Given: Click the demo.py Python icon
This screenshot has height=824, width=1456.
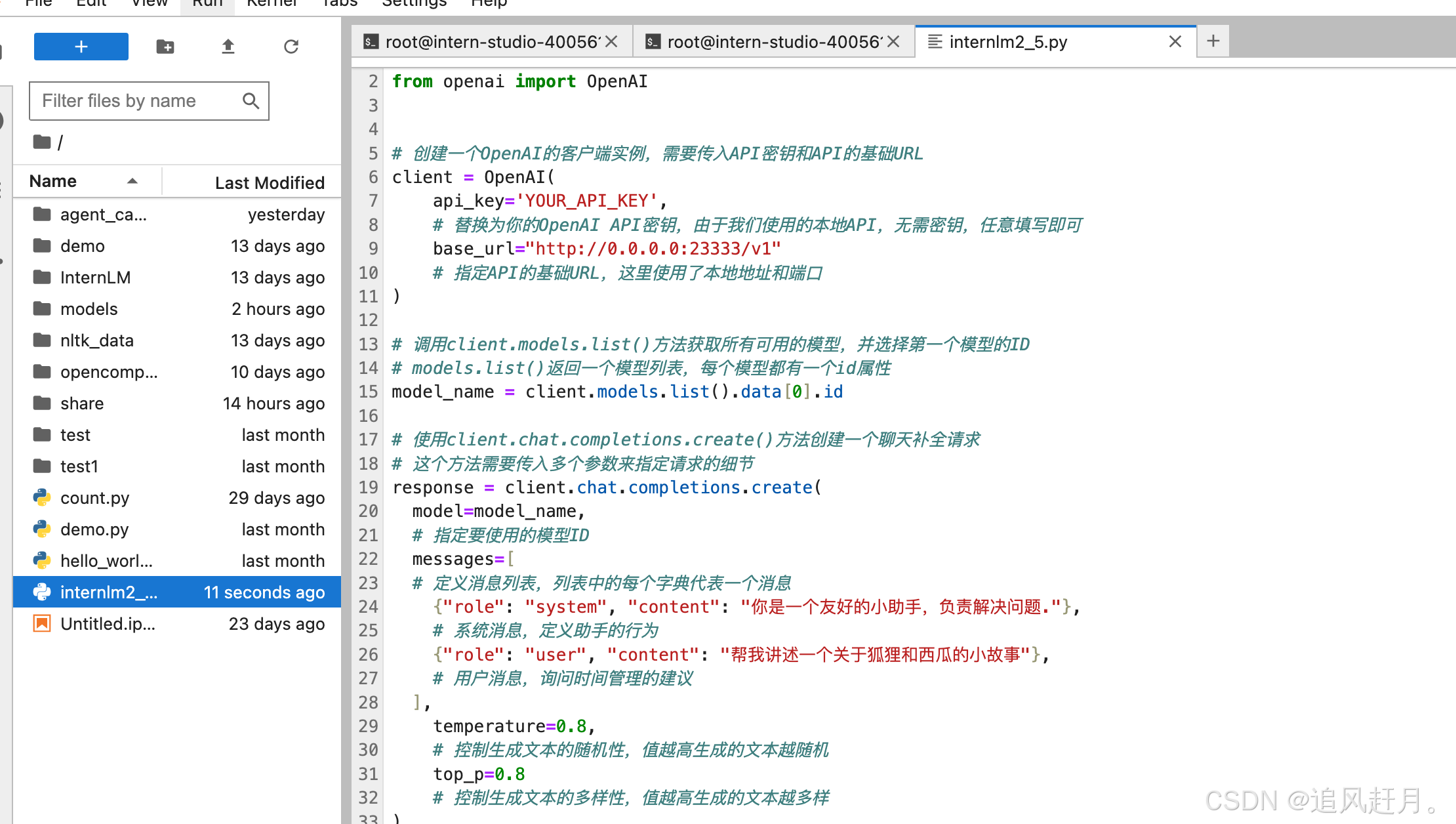Looking at the screenshot, I should point(42,529).
